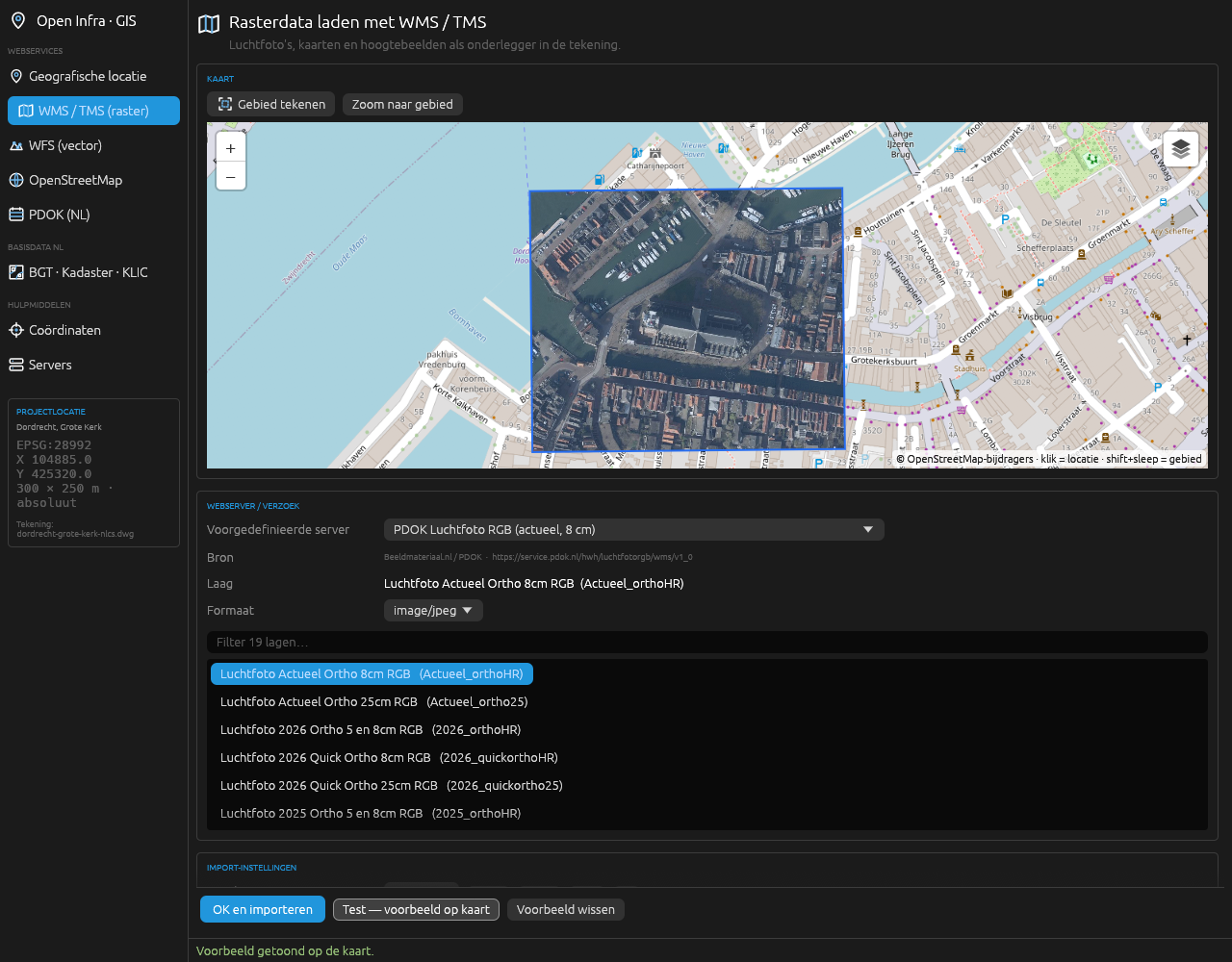Select layer Luchtfoto 2026 Ortho 5 en 8cm
This screenshot has height=962, width=1232.
coord(371,729)
